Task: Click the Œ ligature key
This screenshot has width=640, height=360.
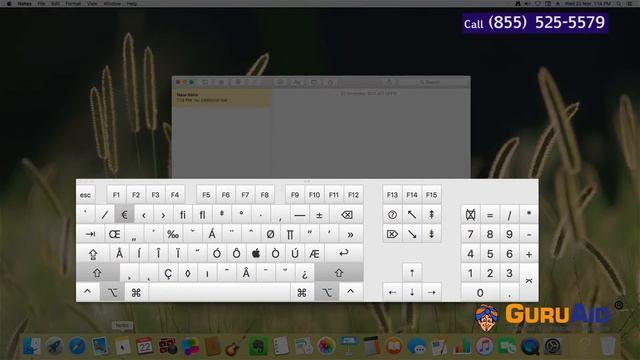Action: [115, 234]
